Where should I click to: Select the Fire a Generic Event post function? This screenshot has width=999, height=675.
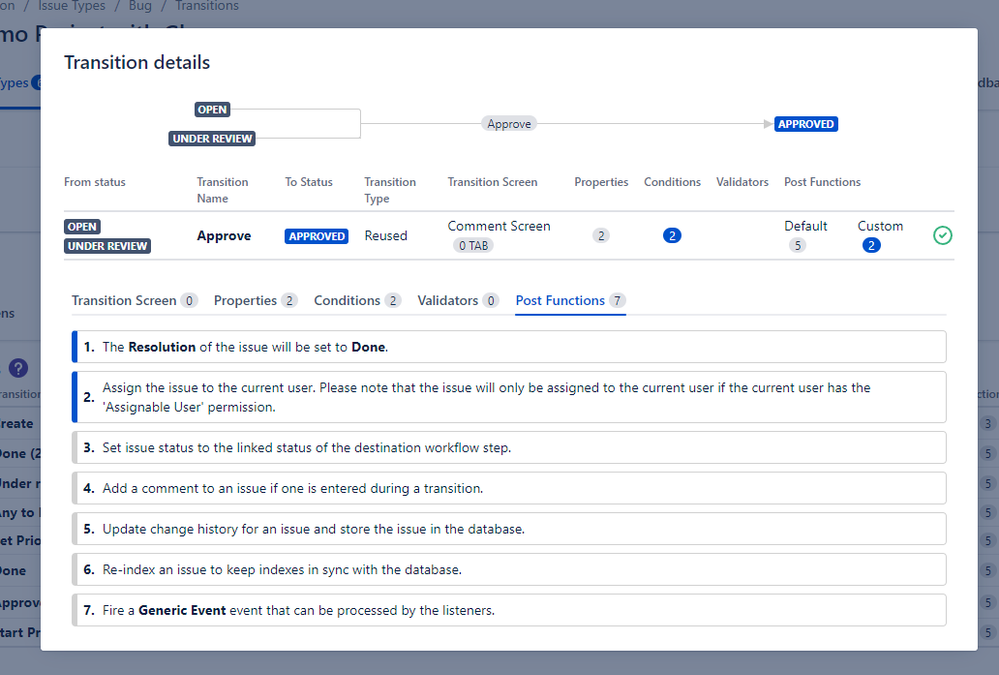pos(509,611)
